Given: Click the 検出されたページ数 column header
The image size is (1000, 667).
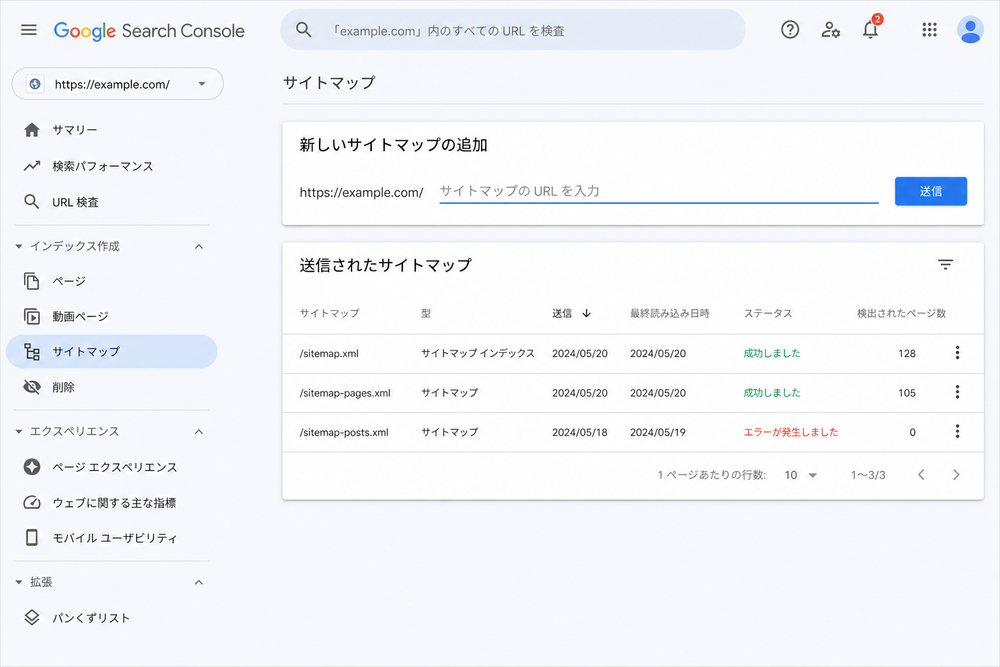Looking at the screenshot, I should pyautogui.click(x=901, y=313).
